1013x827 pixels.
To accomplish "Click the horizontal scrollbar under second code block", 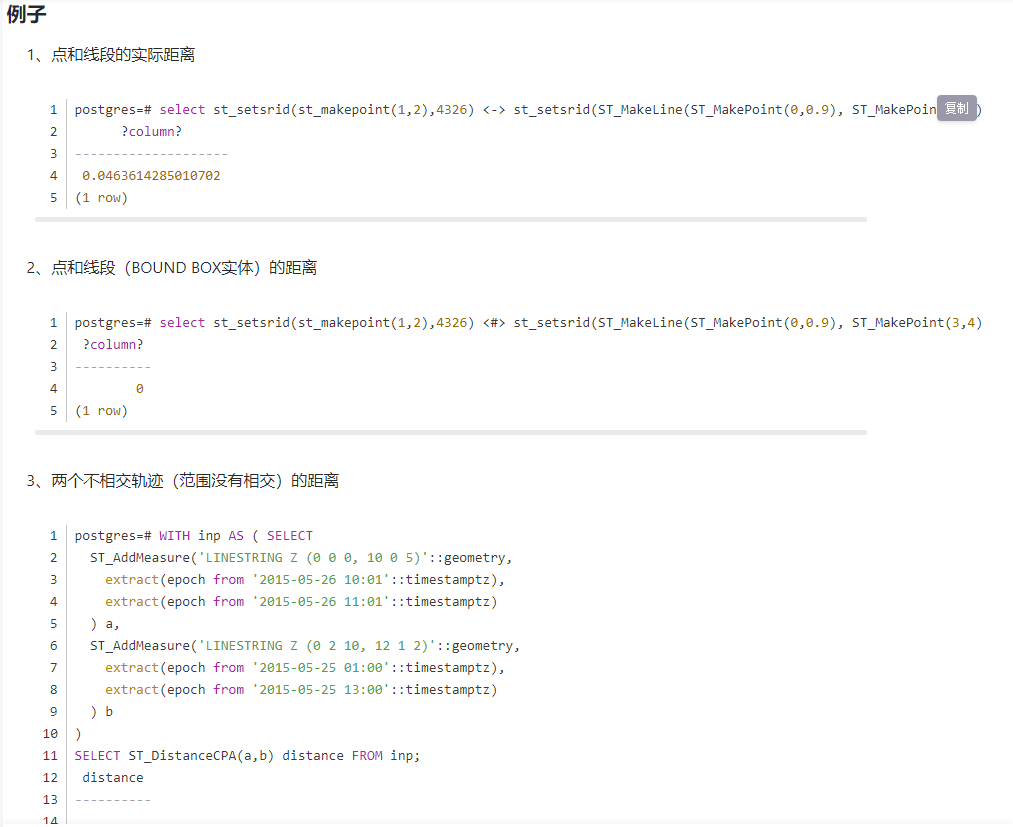I will (x=451, y=433).
